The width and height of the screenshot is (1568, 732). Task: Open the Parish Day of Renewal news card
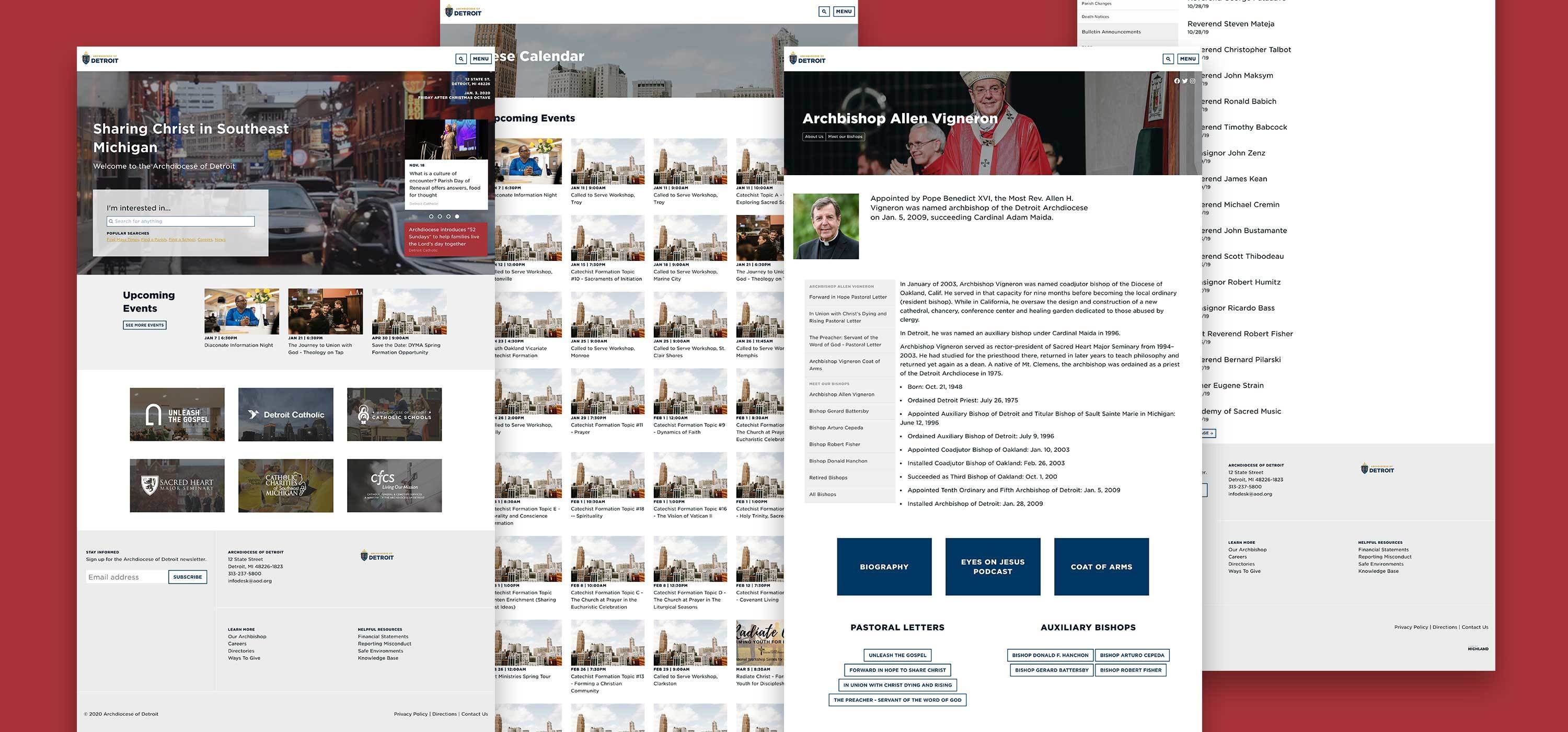click(x=446, y=164)
